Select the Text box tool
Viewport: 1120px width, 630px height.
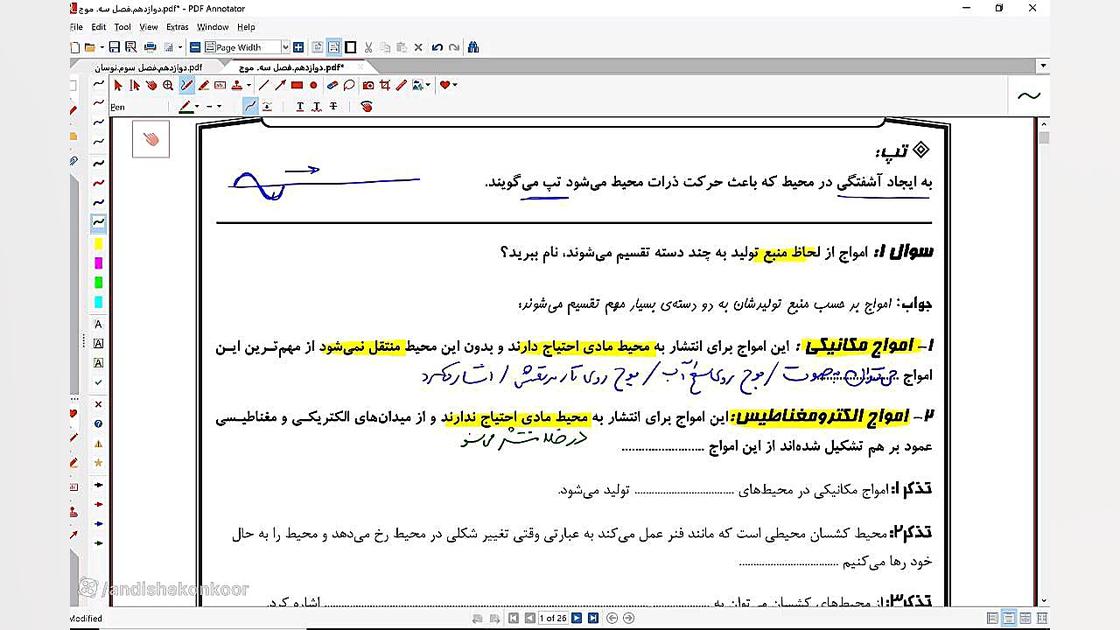[x=220, y=85]
